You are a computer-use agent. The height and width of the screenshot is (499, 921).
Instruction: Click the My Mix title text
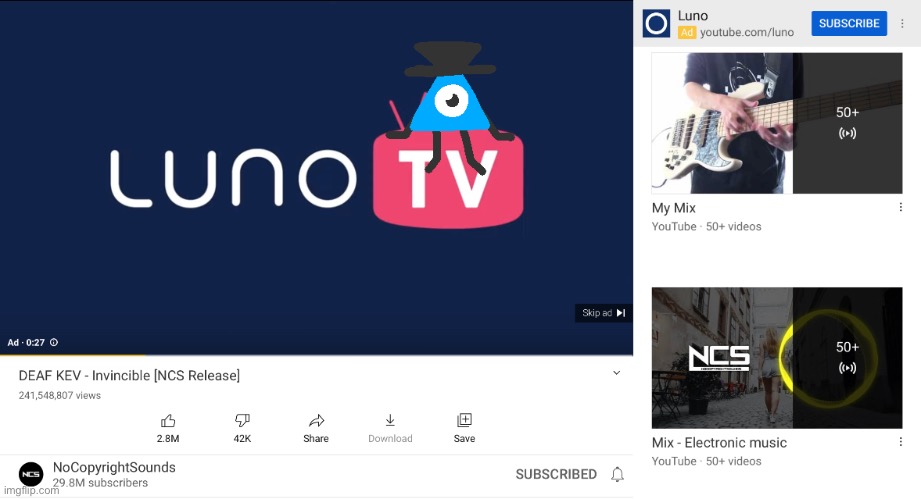tap(674, 208)
